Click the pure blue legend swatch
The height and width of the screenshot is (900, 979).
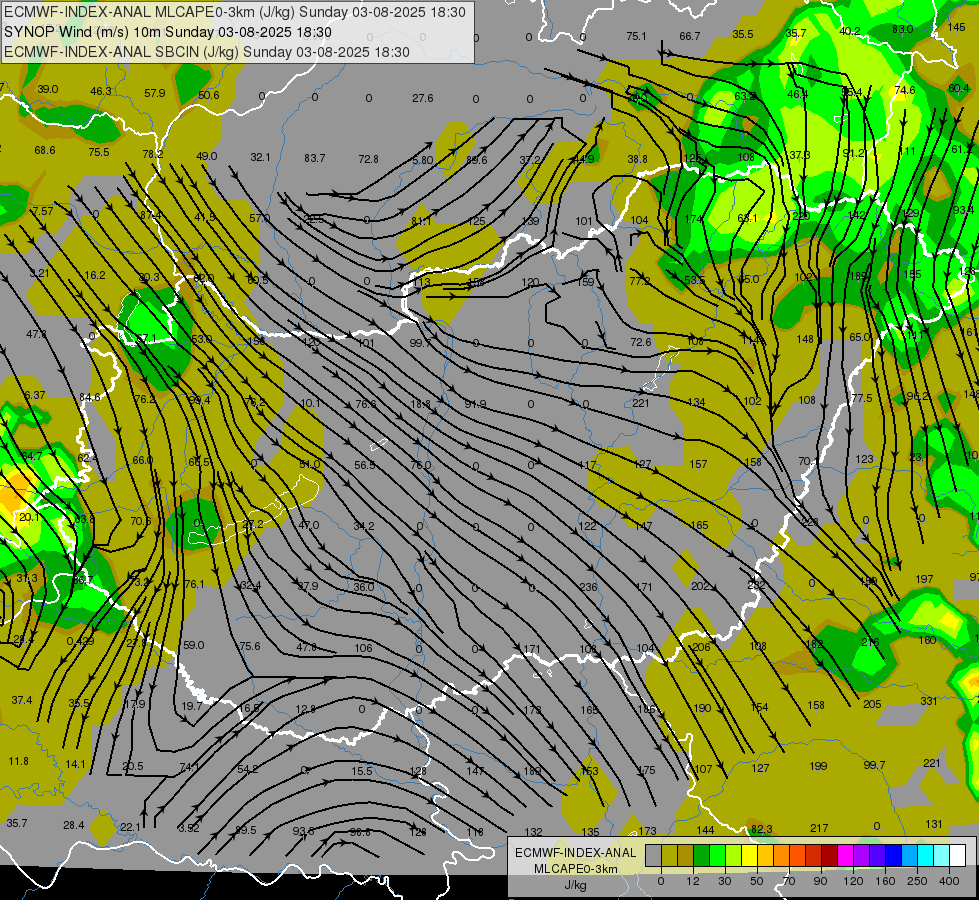[894, 856]
